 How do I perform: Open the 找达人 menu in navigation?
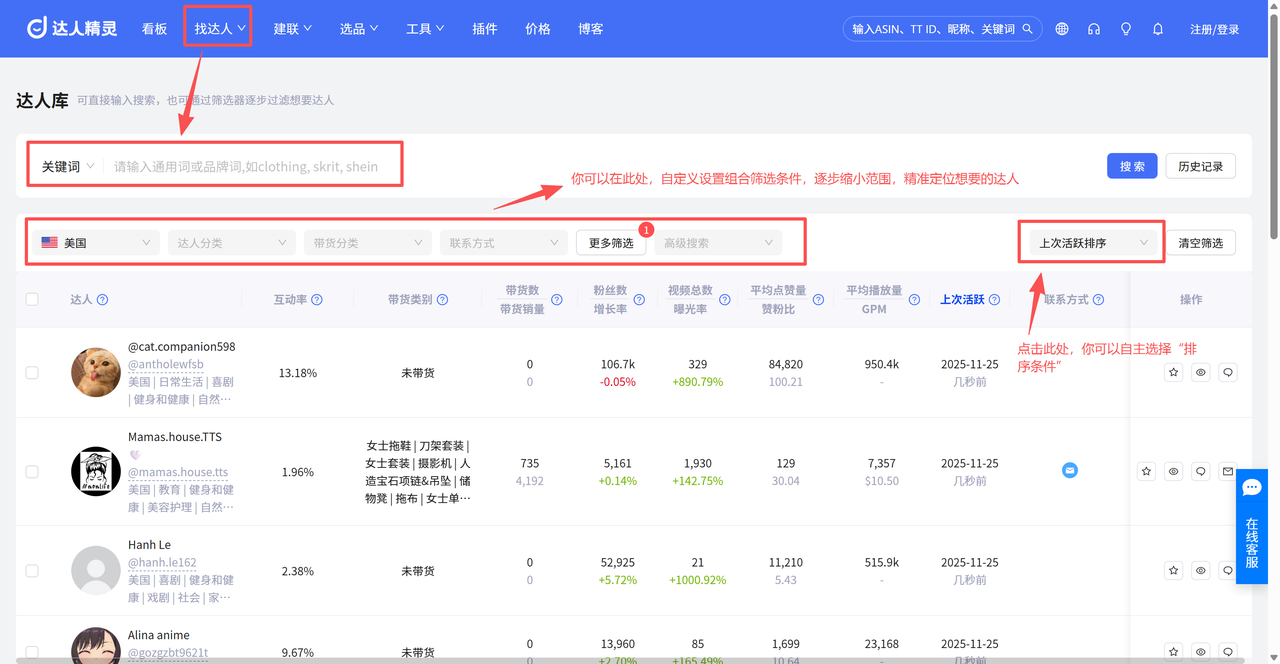[x=219, y=29]
